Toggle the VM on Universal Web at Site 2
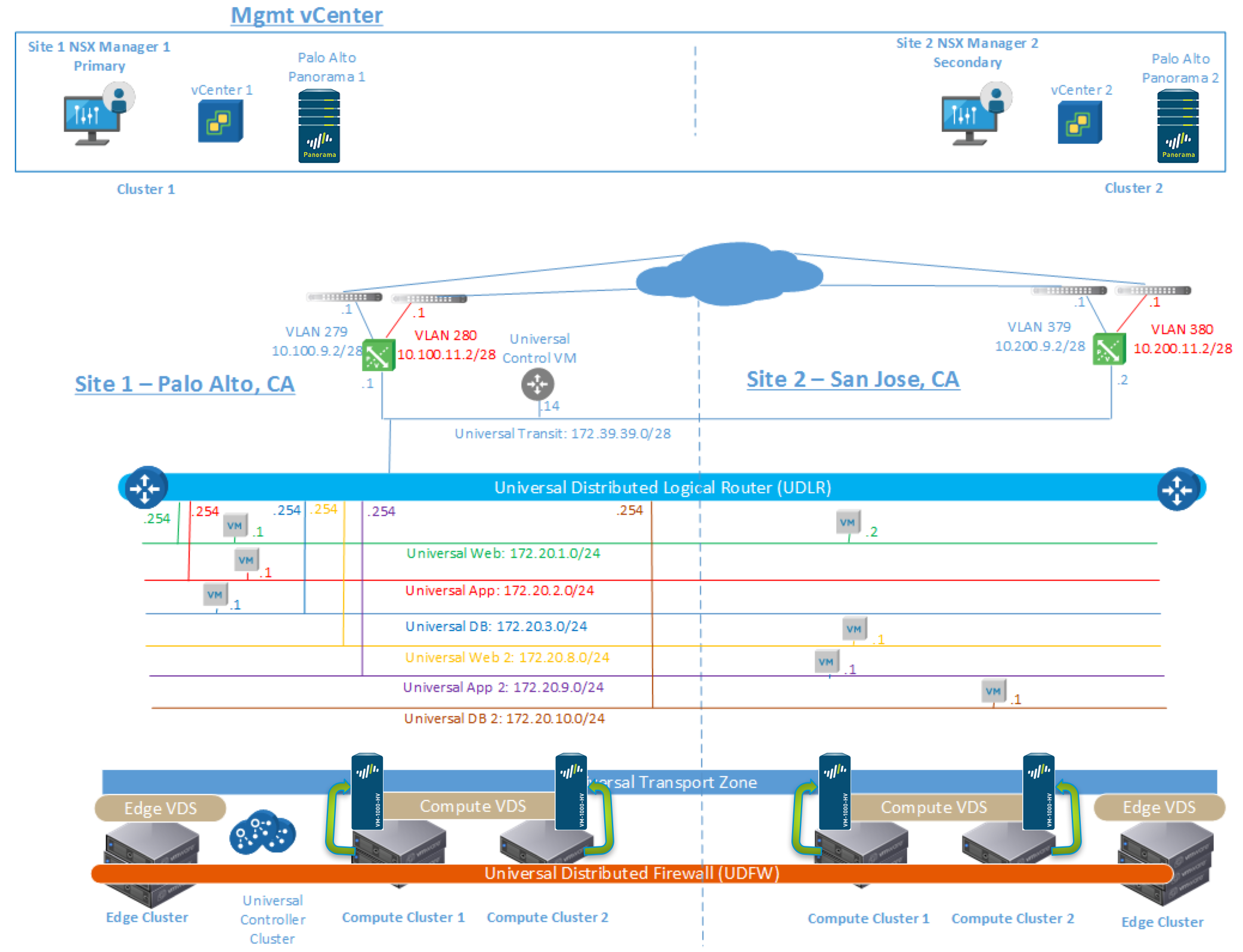The height and width of the screenshot is (952, 1243). click(x=848, y=522)
